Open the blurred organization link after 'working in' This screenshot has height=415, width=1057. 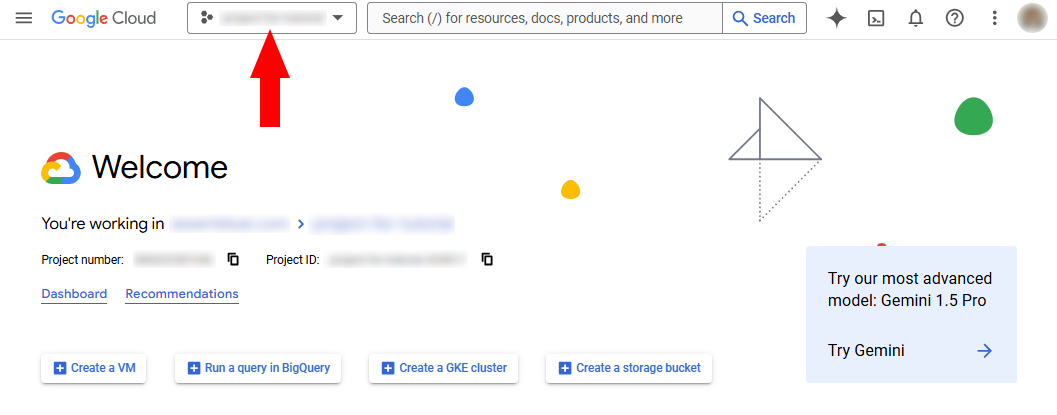[x=230, y=224]
